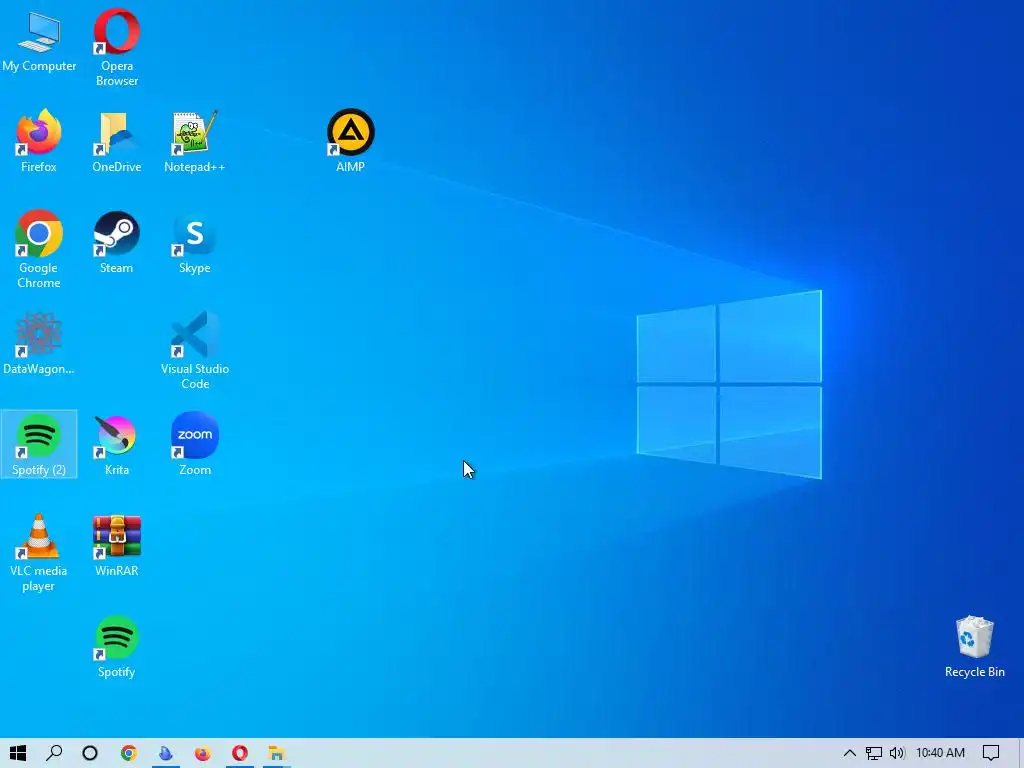
Task: Open the volume control in the tray
Action: (x=897, y=753)
